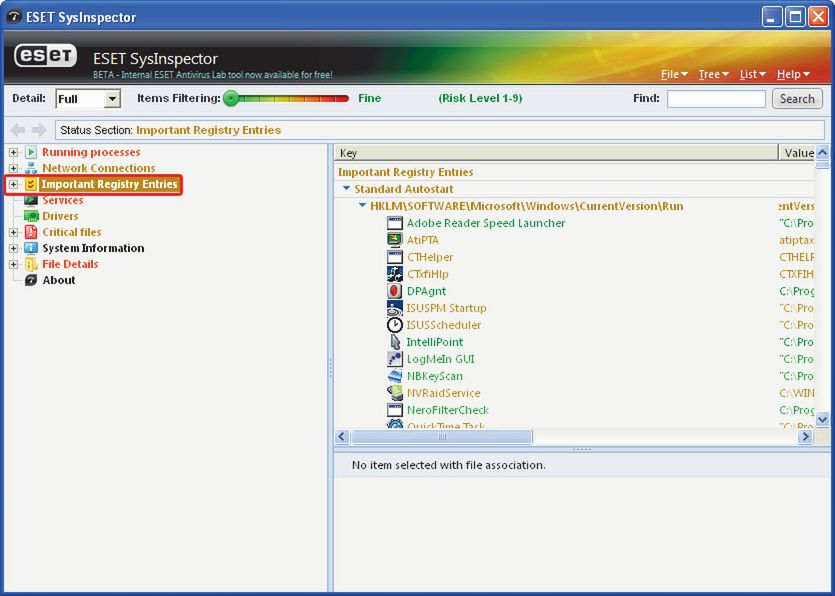This screenshot has width=835, height=596.
Task: Select Services in the tree
Action: point(63,200)
